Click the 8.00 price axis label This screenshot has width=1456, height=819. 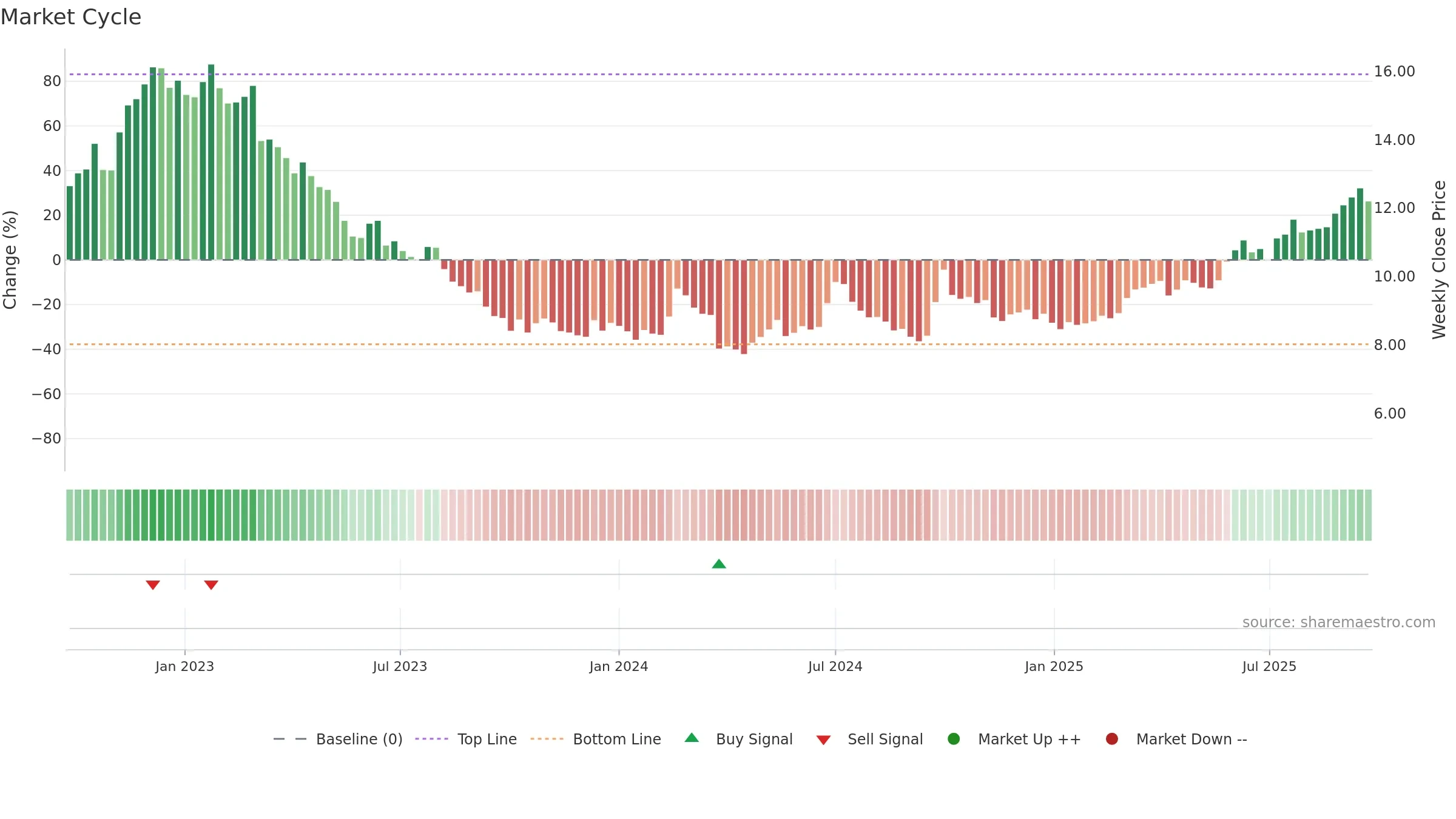point(1390,345)
